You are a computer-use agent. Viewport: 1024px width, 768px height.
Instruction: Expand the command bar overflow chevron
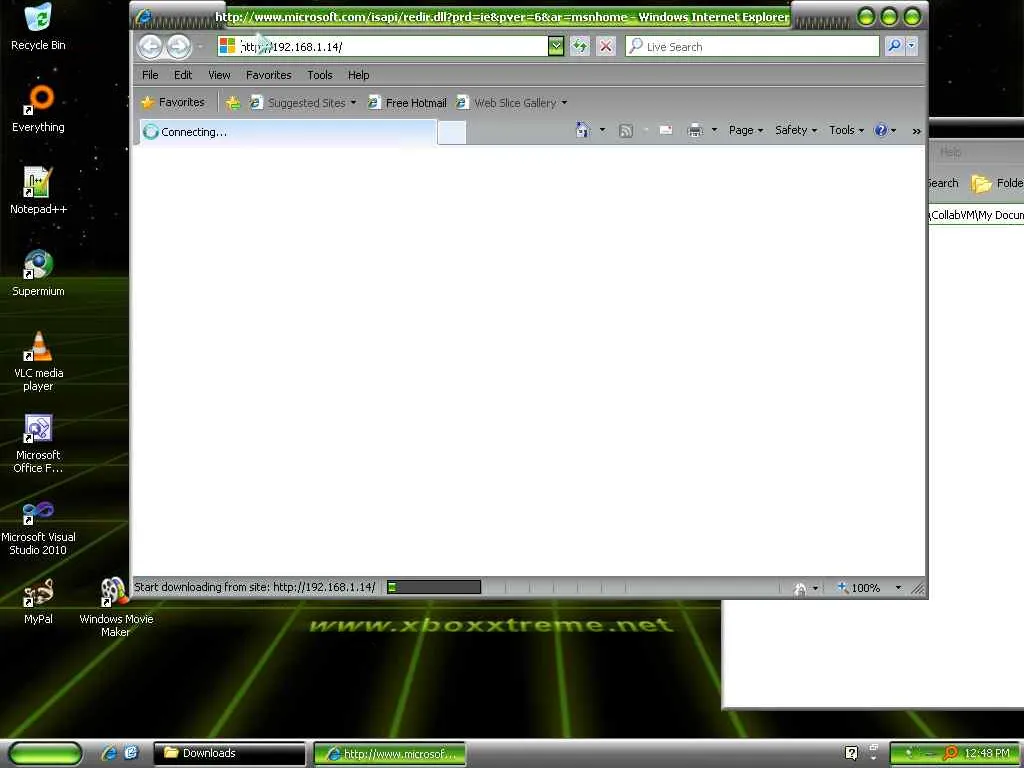[x=916, y=131]
